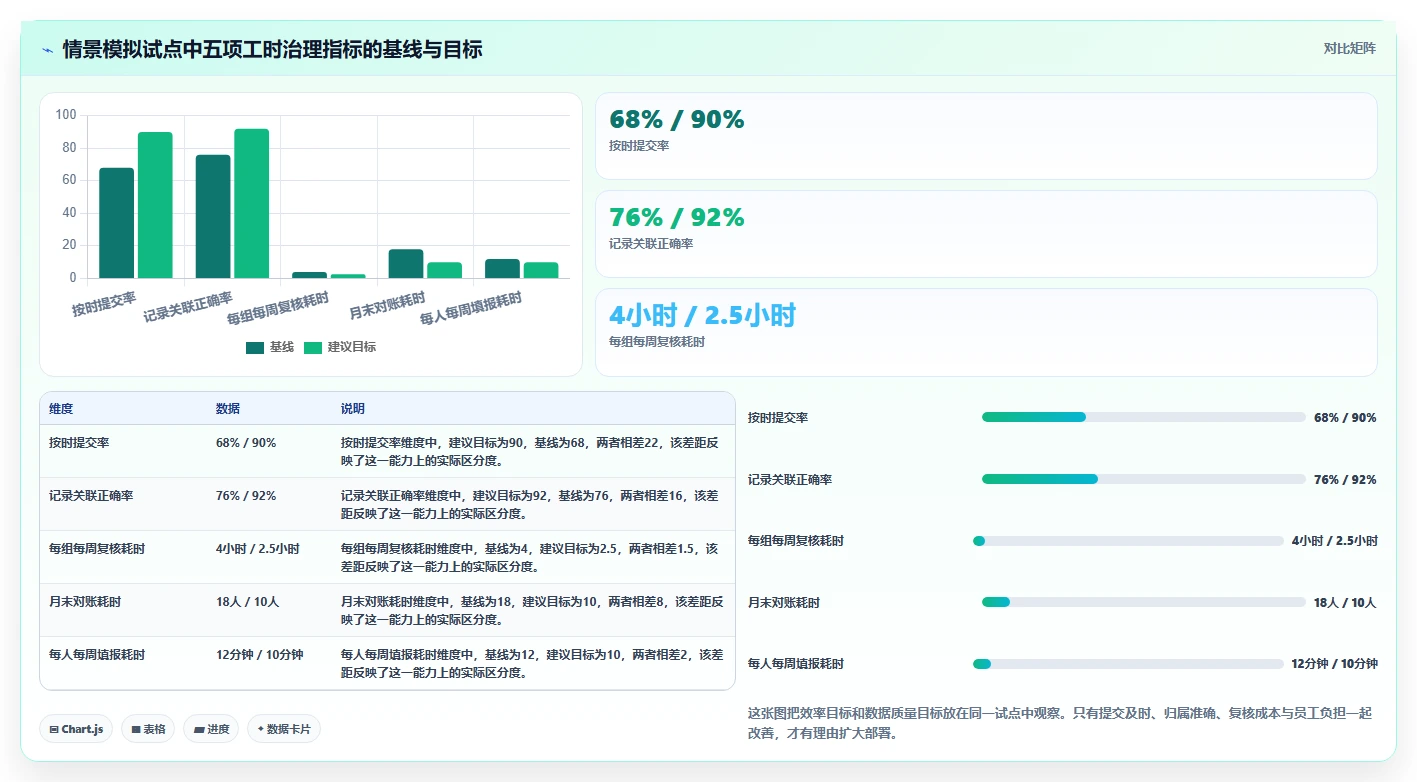Open the 68% / 90% data card
This screenshot has height=782, width=1417.
click(x=986, y=136)
